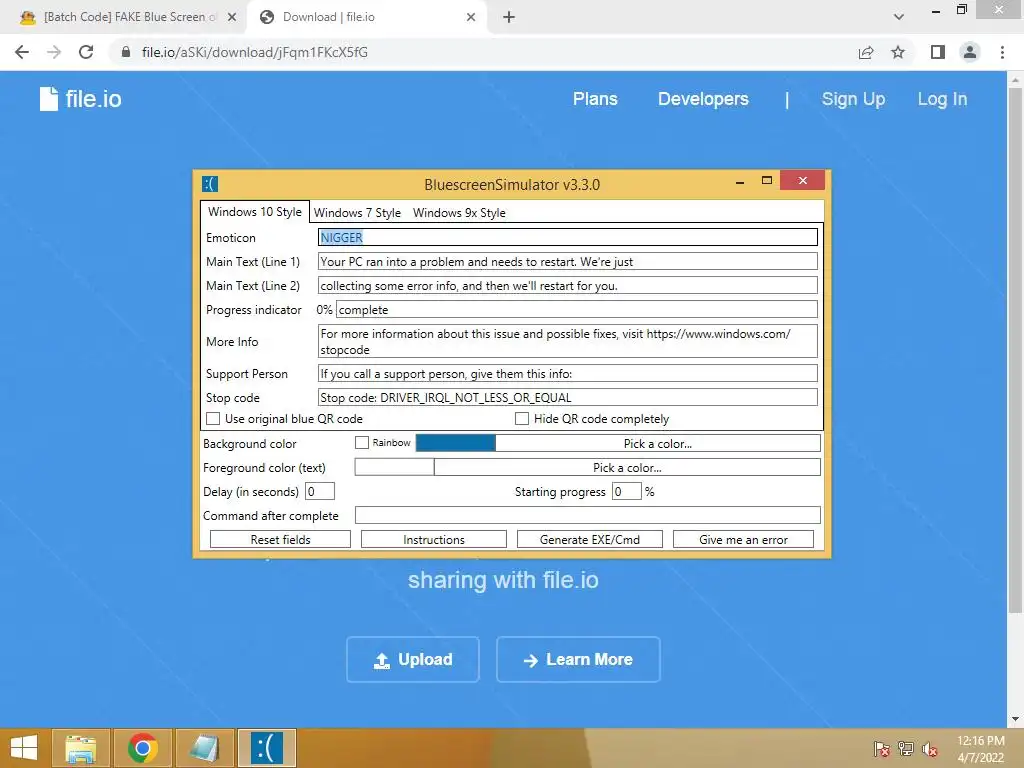Go back using browser back arrow
Screen dimensions: 1024x768
pyautogui.click(x=22, y=52)
